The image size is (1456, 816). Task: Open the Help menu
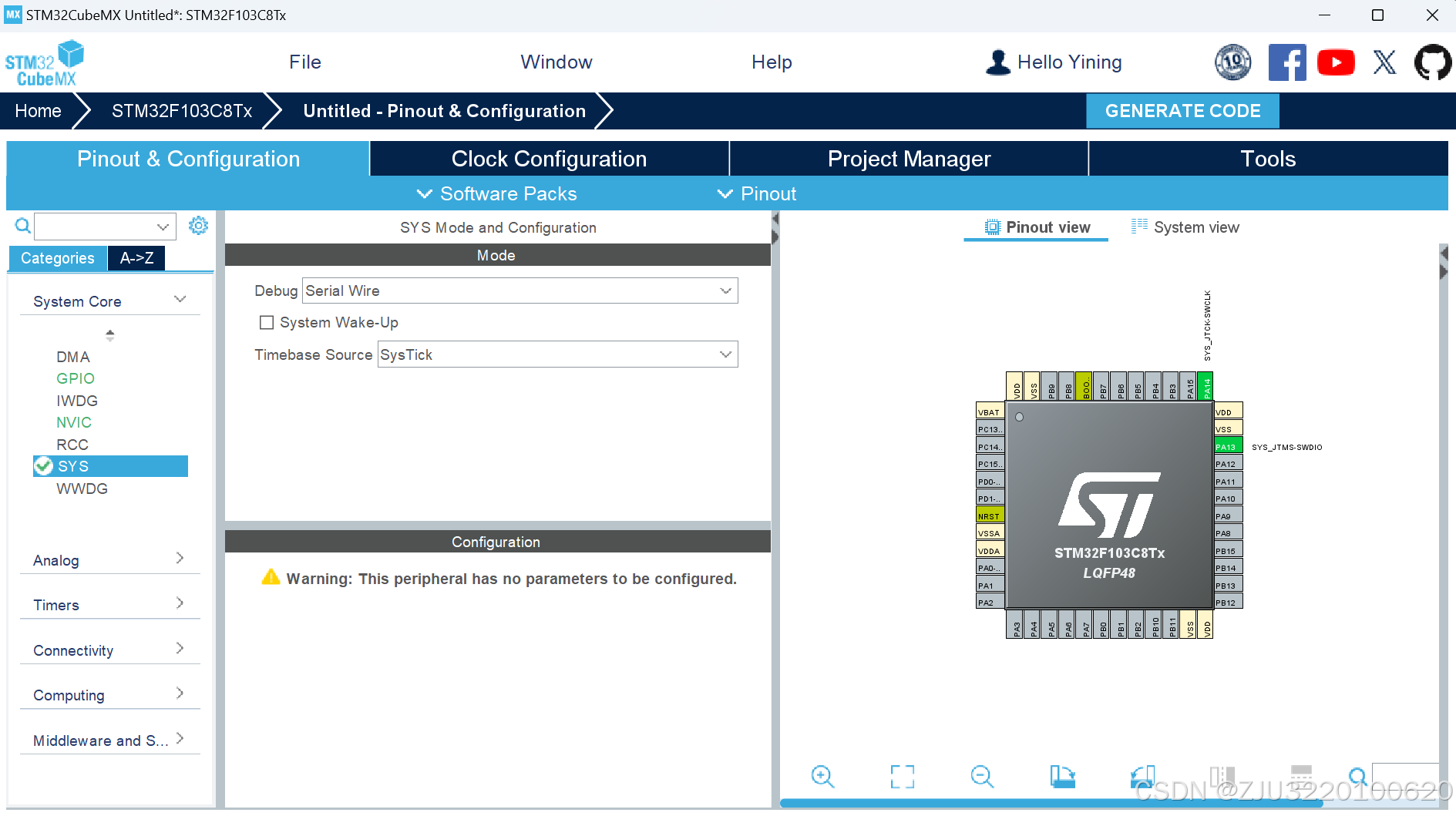click(x=772, y=62)
